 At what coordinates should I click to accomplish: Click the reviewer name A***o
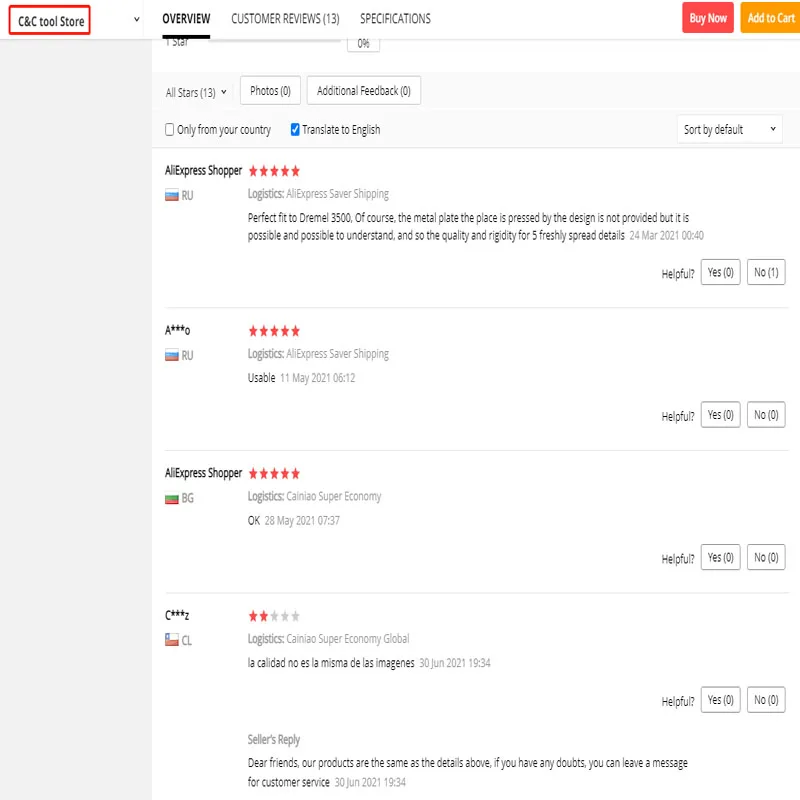click(177, 331)
